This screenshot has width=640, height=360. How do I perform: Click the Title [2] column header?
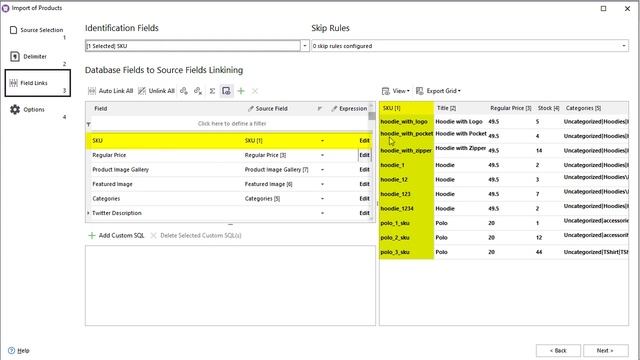point(461,108)
